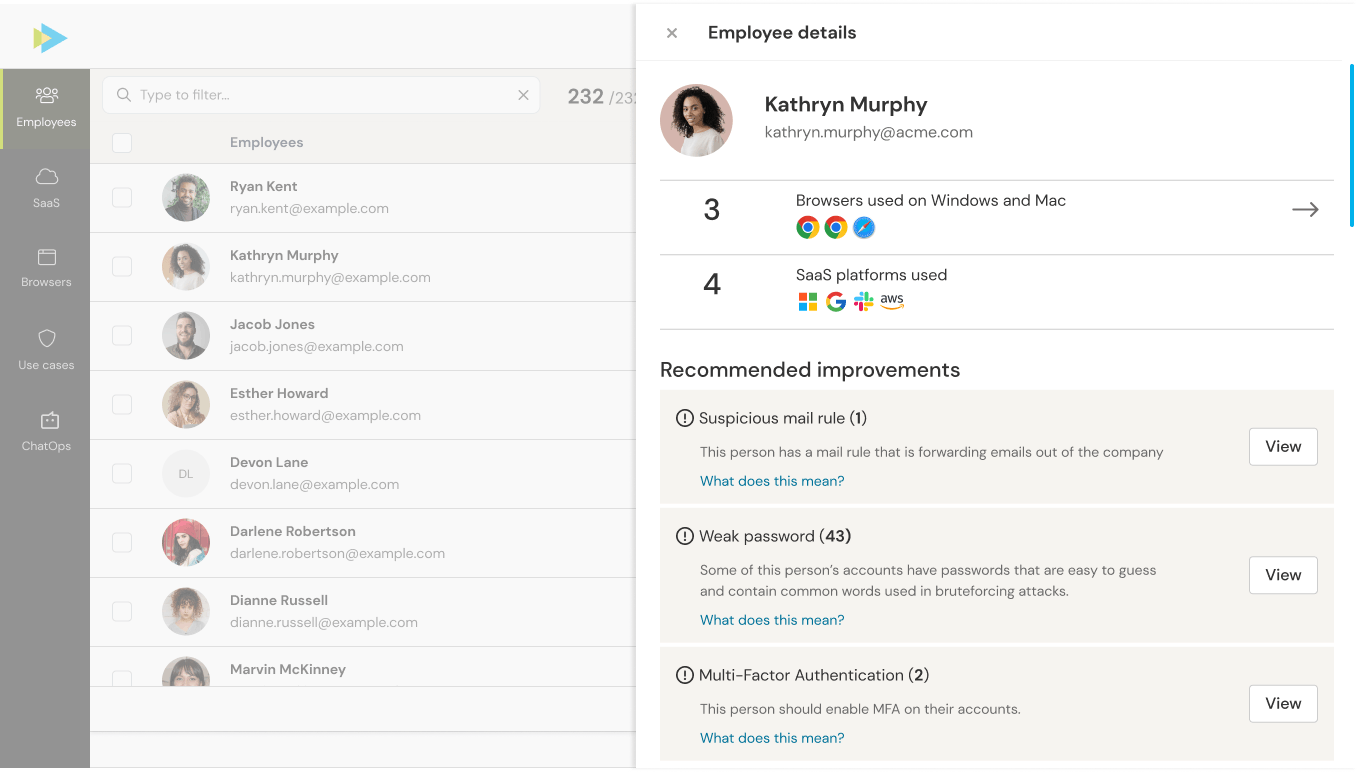Viewport: 1358px width, 772px height.
Task: Click View for Weak password
Action: (1283, 575)
